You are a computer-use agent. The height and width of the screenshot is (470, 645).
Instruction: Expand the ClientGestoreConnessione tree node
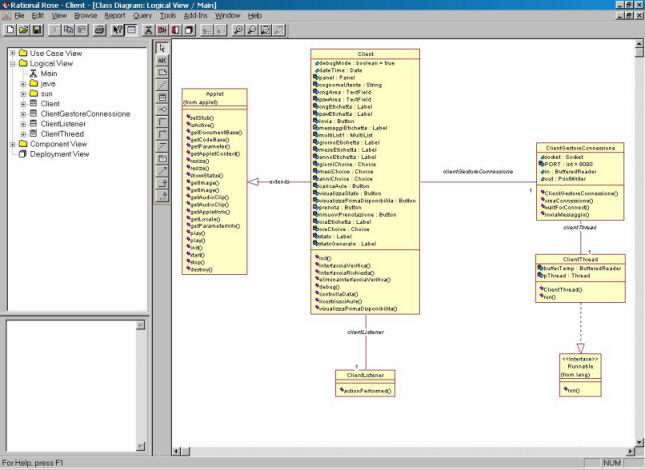[23, 114]
